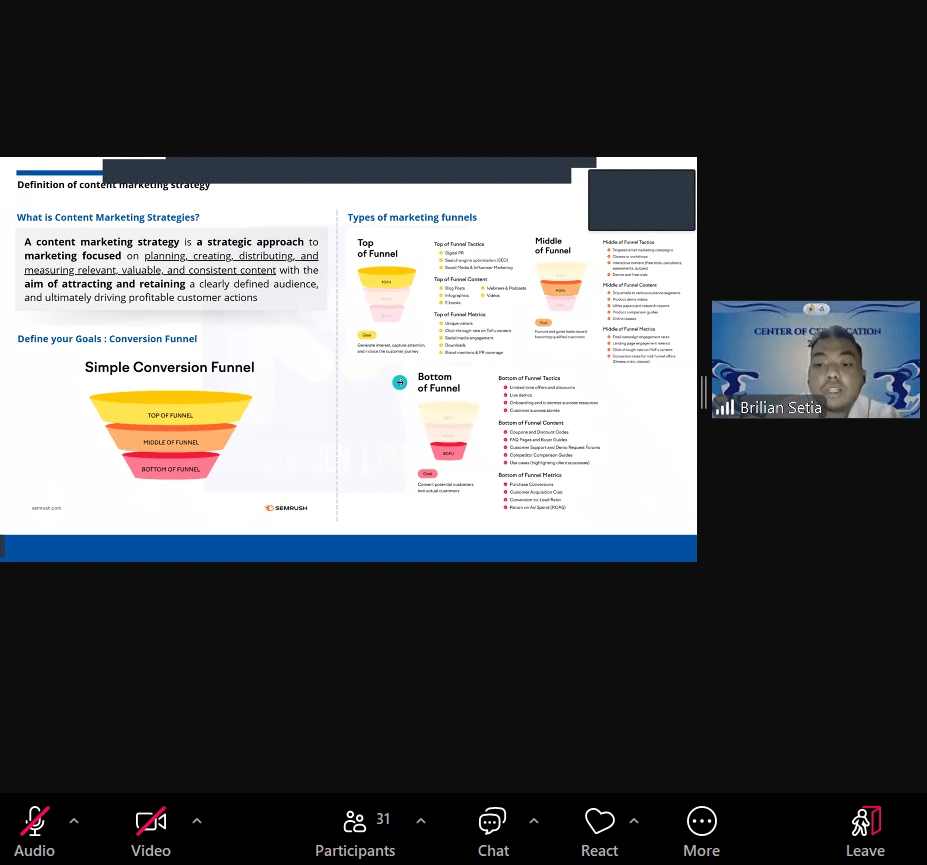Unmute the microphone via the Audio icon
This screenshot has width=927, height=865.
click(35, 822)
